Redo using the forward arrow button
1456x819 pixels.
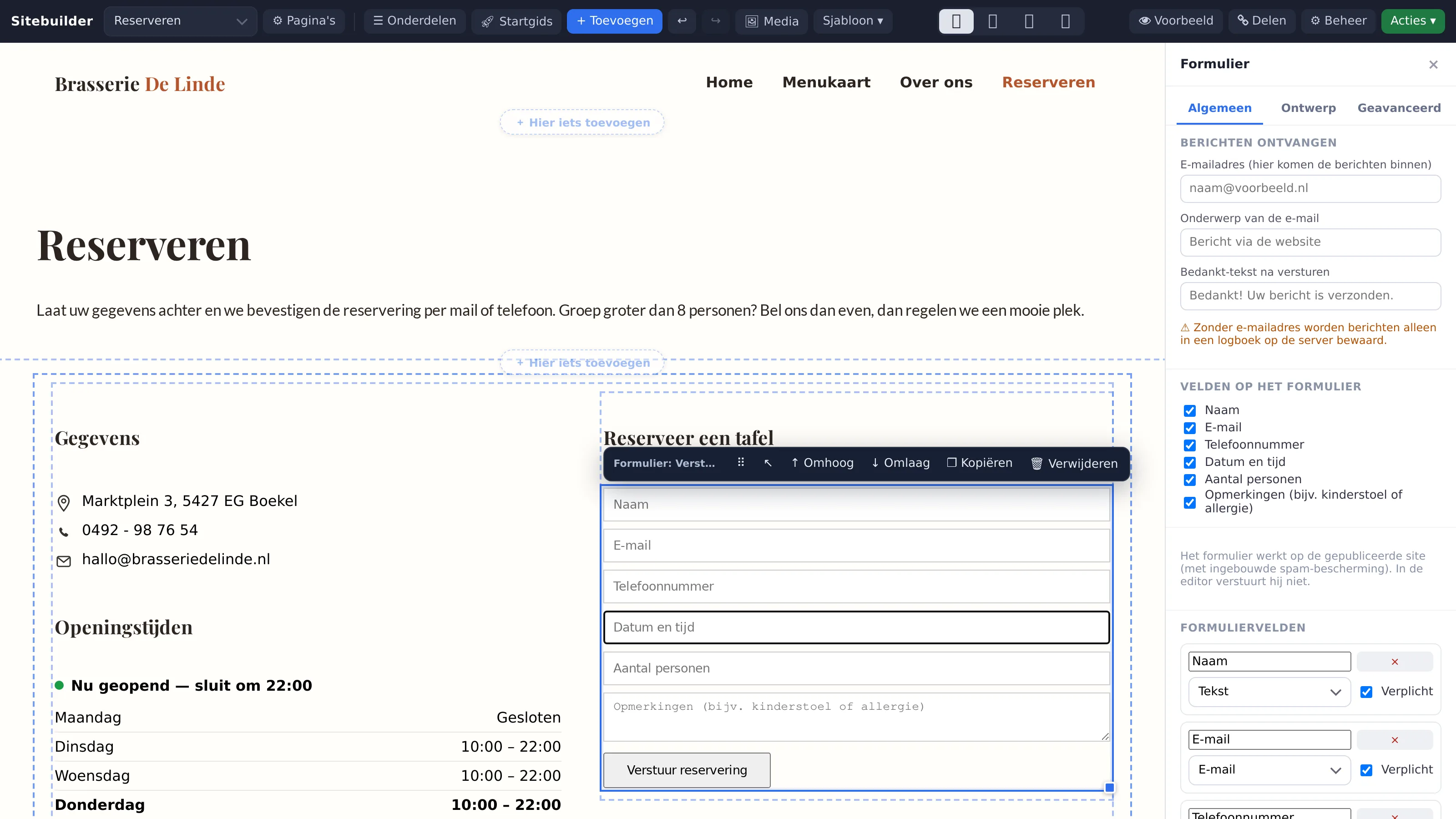click(716, 21)
